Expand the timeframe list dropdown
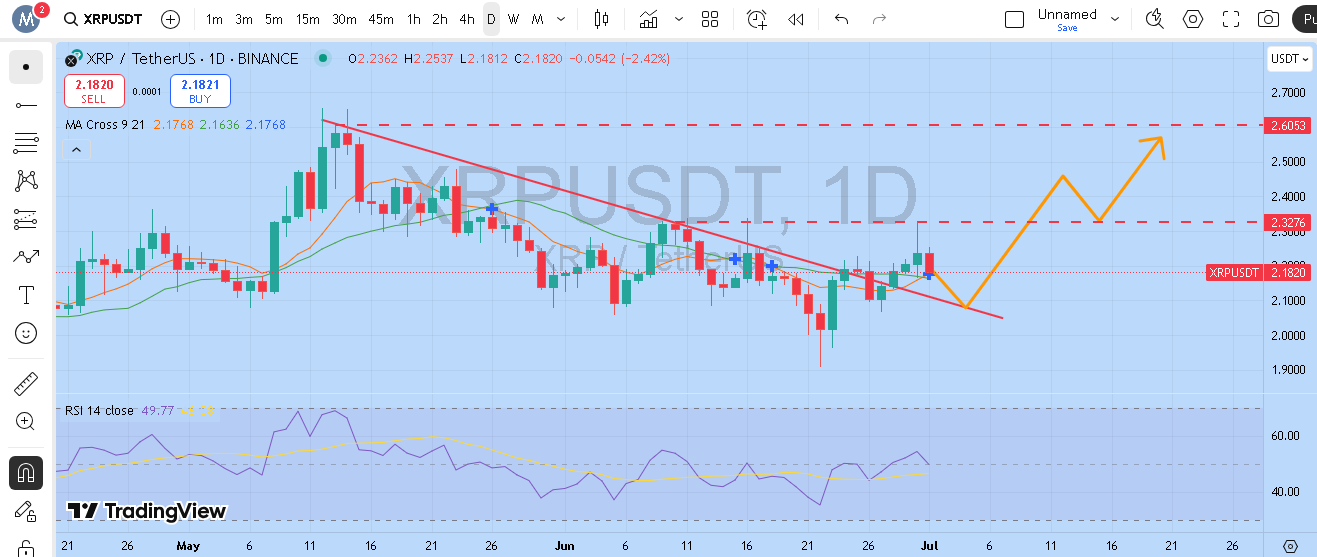1317x557 pixels. [x=563, y=19]
